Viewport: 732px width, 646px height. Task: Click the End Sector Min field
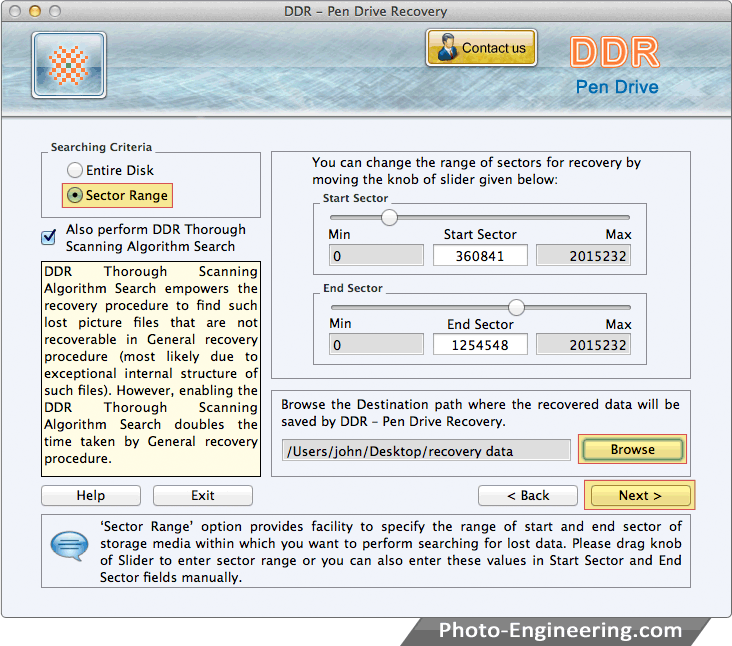point(376,345)
